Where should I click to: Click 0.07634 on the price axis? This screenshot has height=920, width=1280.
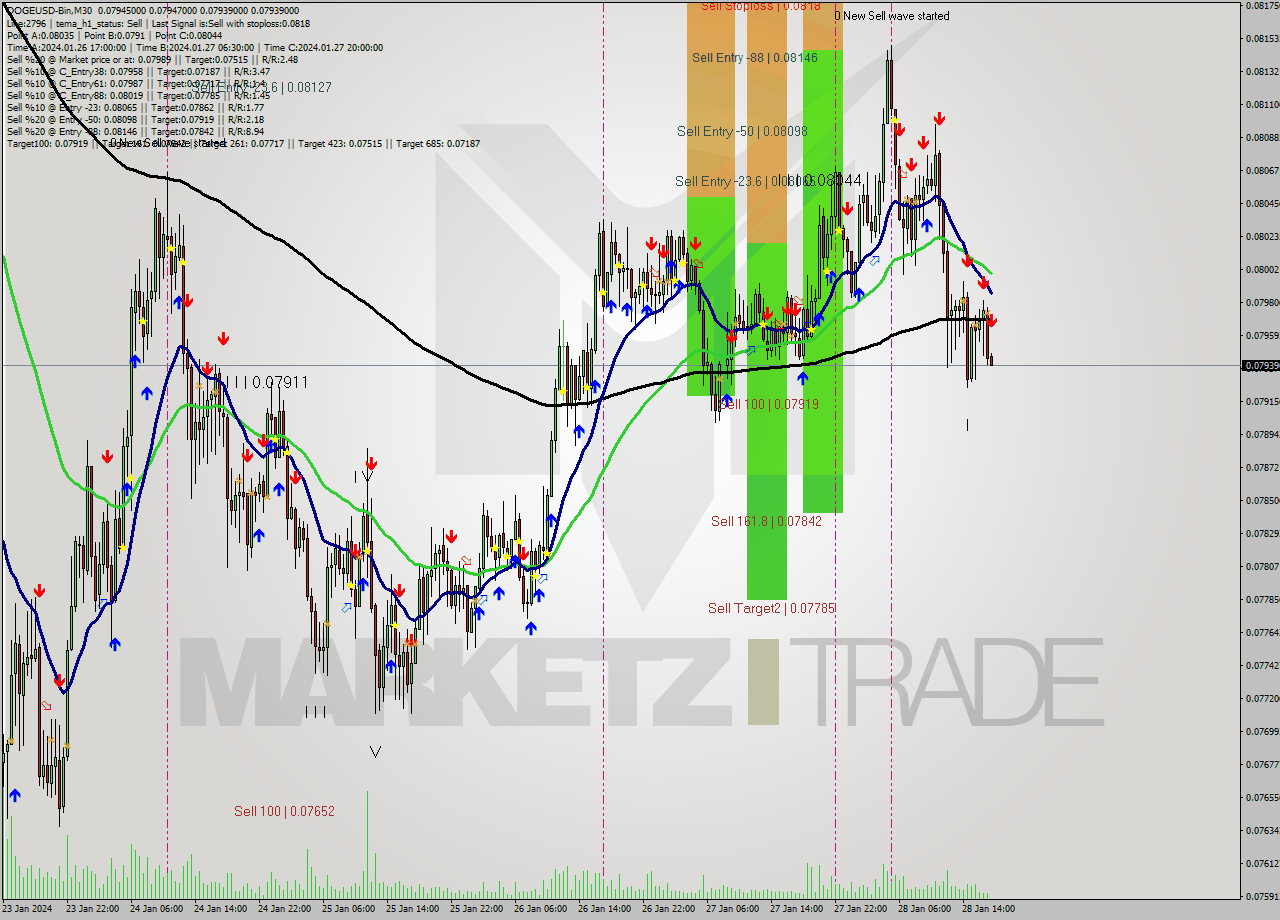[x=1262, y=830]
